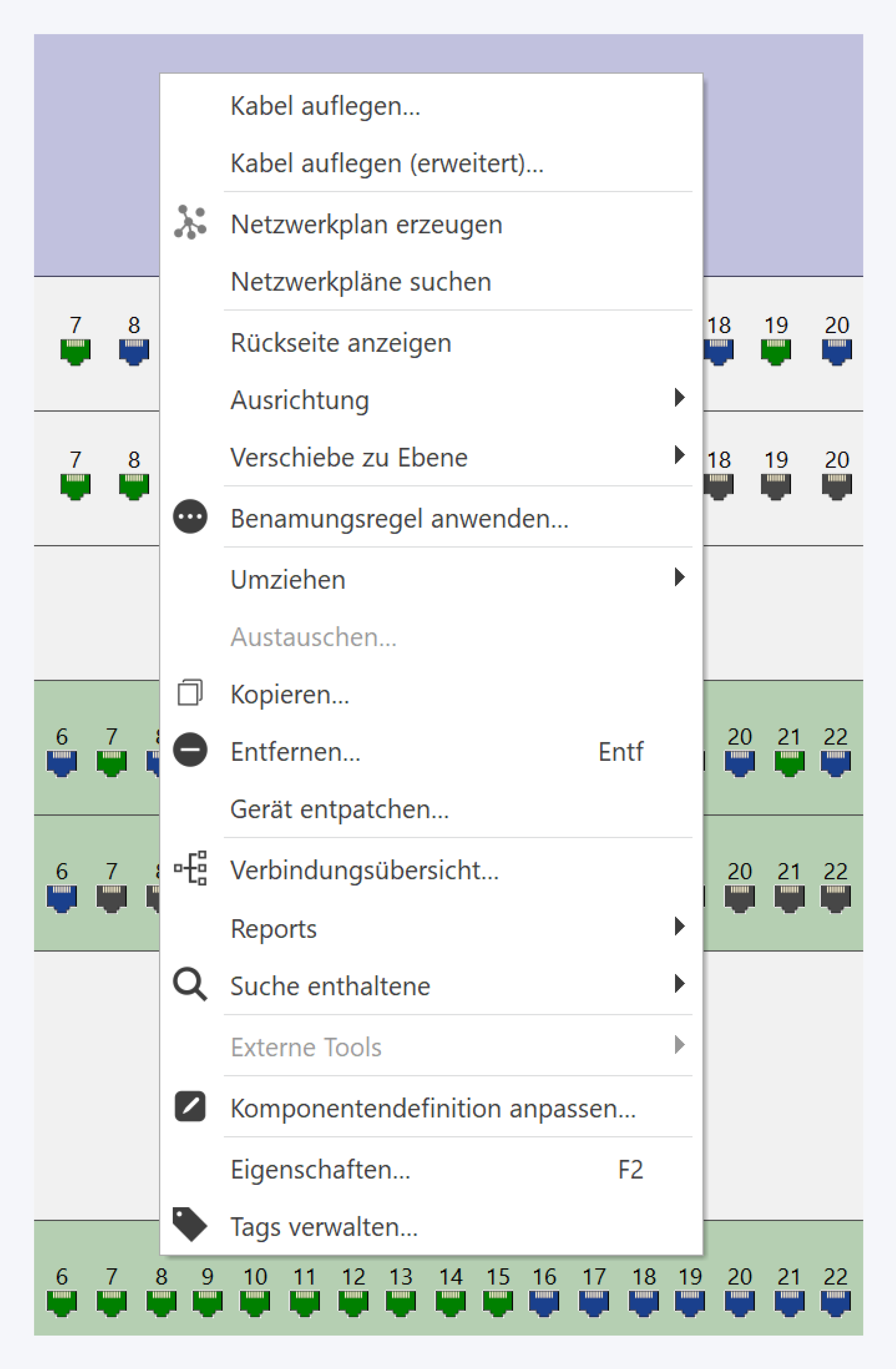The height and width of the screenshot is (1369, 896).
Task: Click the magnifier icon next to Suche enthaltene
Action: (189, 985)
